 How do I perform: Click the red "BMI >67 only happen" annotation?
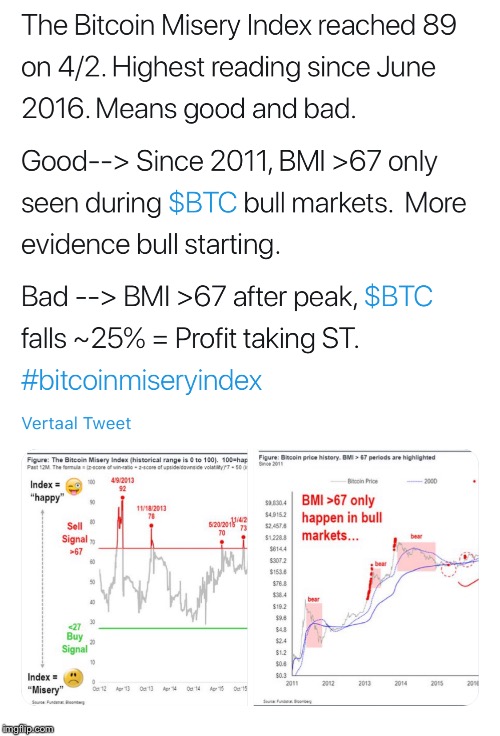tap(342, 518)
